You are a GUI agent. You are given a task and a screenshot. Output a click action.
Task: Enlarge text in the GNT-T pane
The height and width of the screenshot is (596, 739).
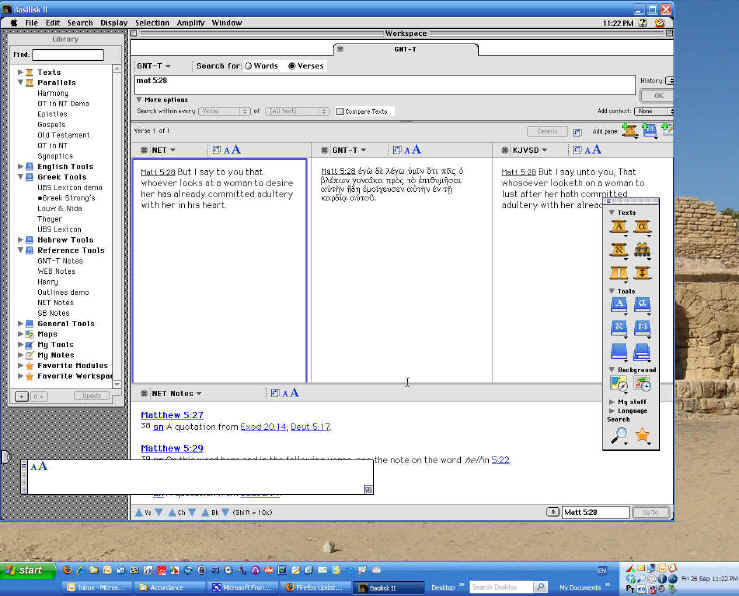pyautogui.click(x=417, y=149)
